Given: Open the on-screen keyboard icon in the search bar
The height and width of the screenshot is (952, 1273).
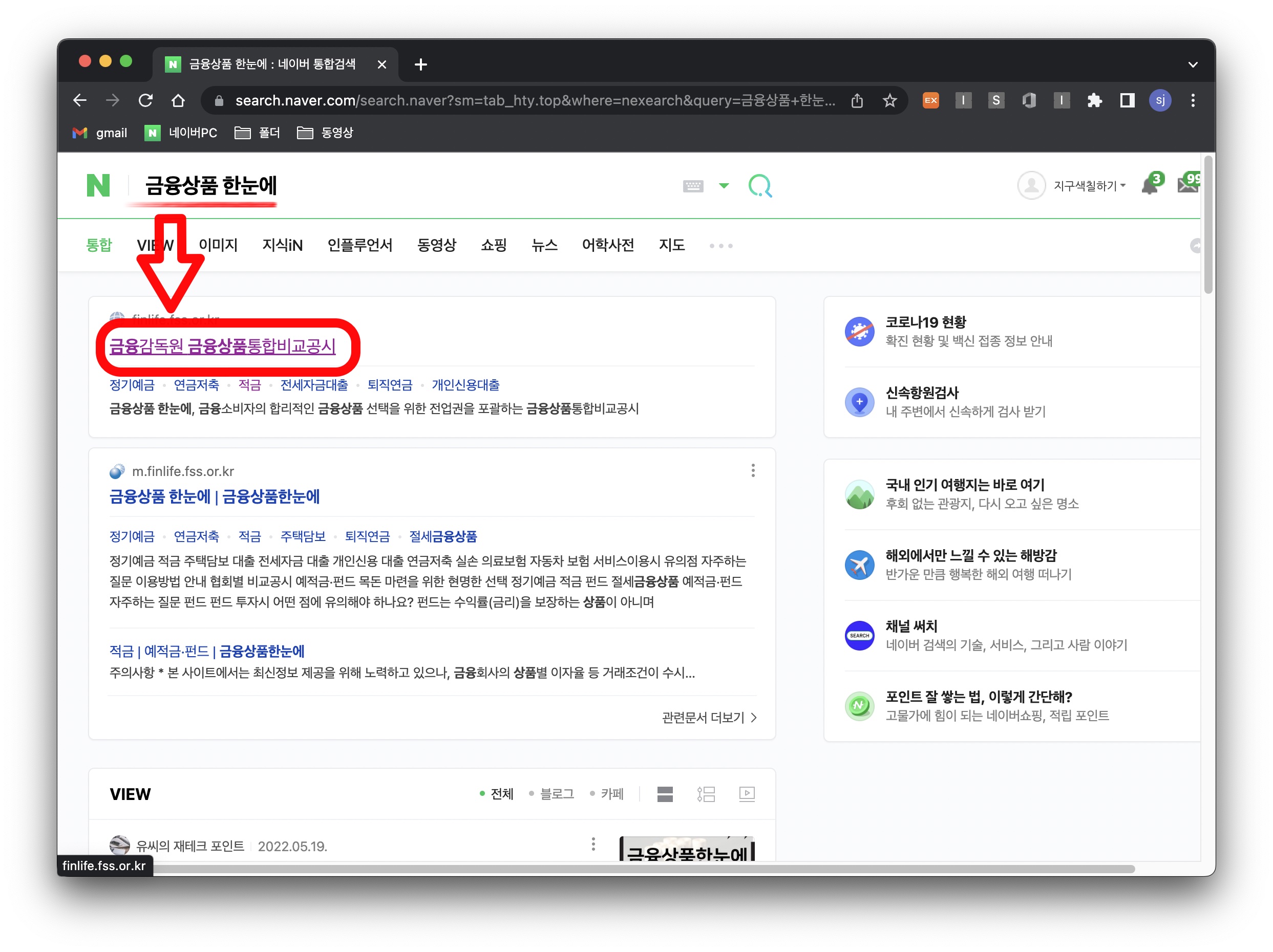Looking at the screenshot, I should (693, 186).
